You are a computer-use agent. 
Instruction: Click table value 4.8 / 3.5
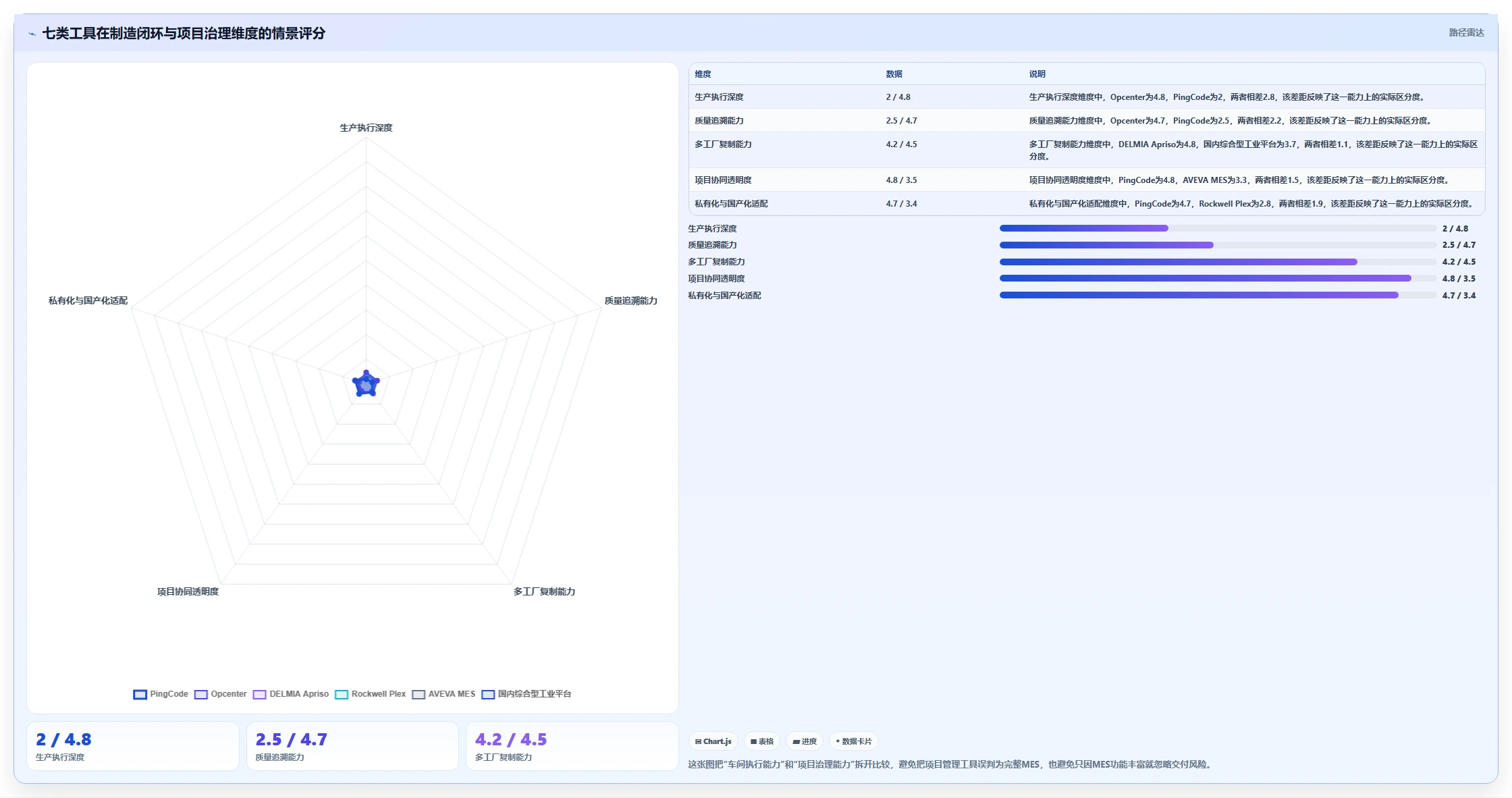coord(901,180)
